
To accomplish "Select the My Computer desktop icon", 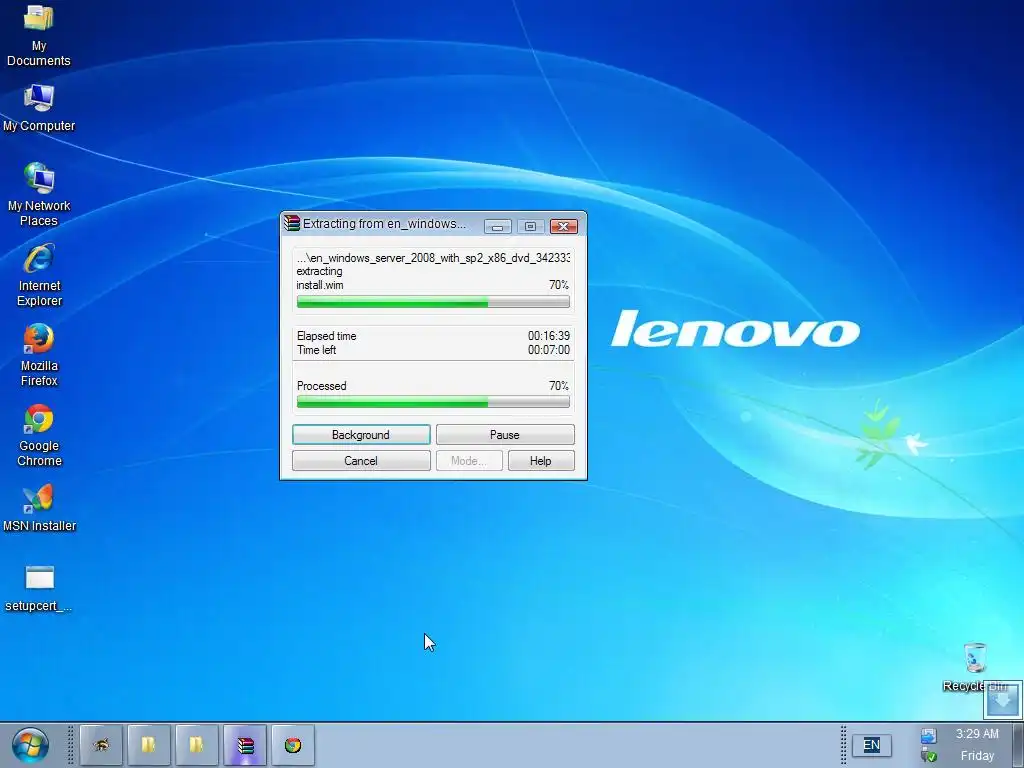I will tap(39, 108).
